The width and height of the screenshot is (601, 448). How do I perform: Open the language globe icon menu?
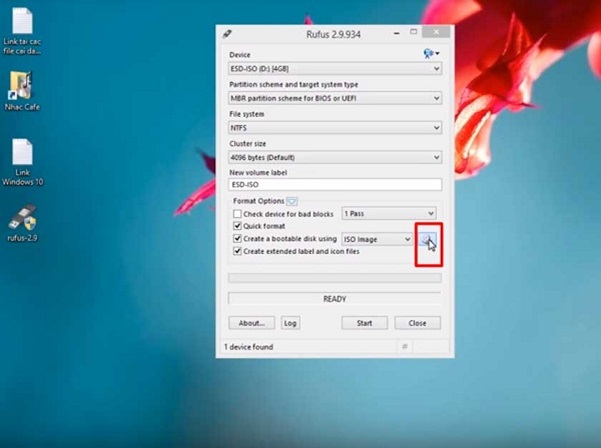431,53
